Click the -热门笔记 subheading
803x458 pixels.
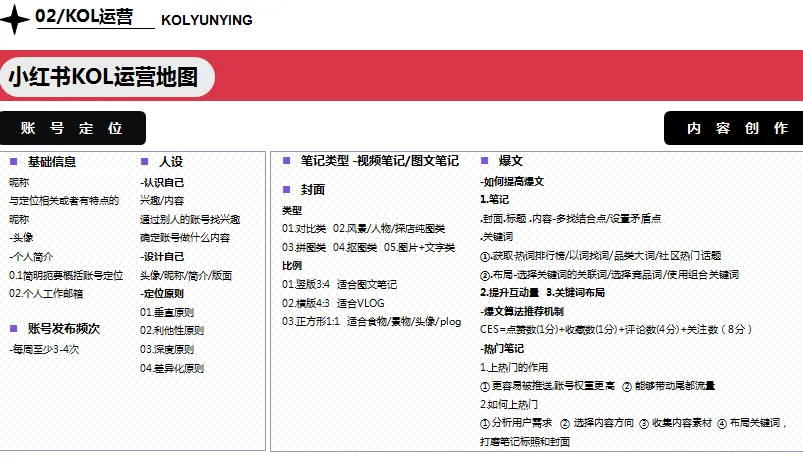click(x=502, y=349)
